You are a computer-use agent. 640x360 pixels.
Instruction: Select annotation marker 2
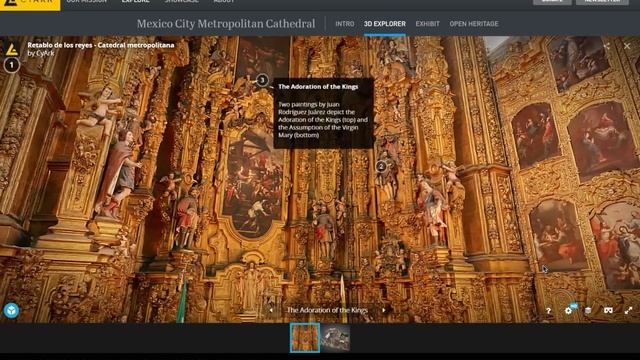(x=381, y=166)
